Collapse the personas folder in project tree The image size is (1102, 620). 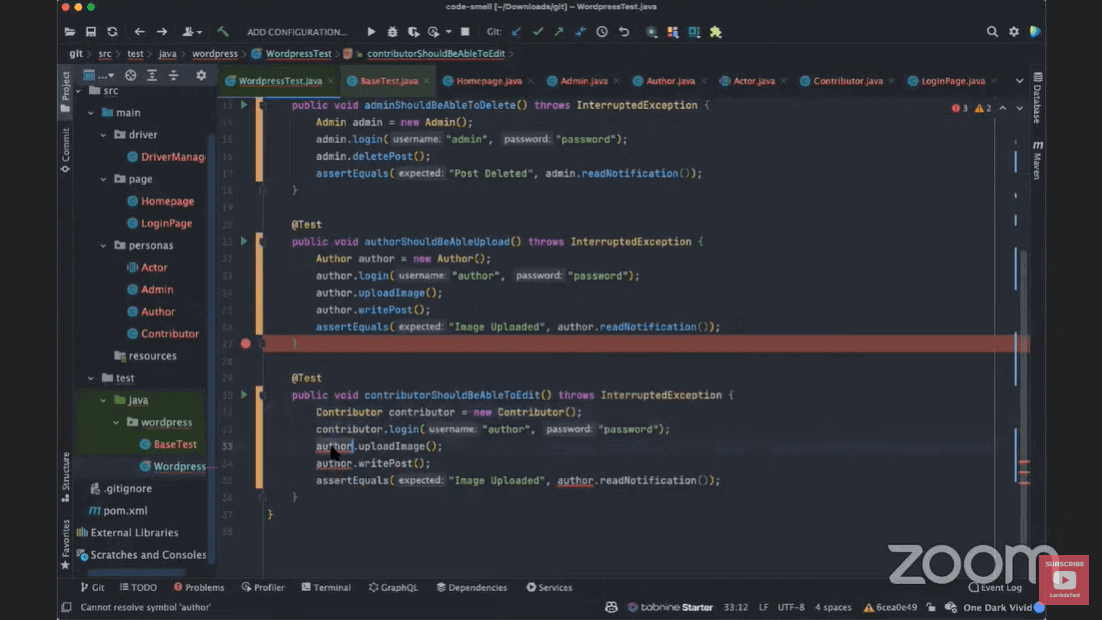pyautogui.click(x=104, y=246)
